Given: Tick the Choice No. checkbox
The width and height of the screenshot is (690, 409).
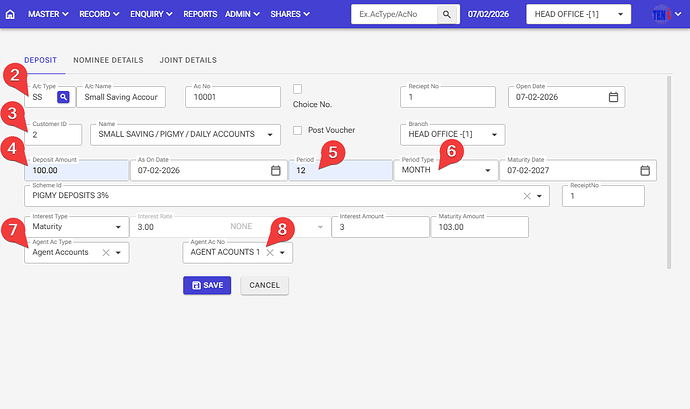Looking at the screenshot, I should [x=298, y=89].
